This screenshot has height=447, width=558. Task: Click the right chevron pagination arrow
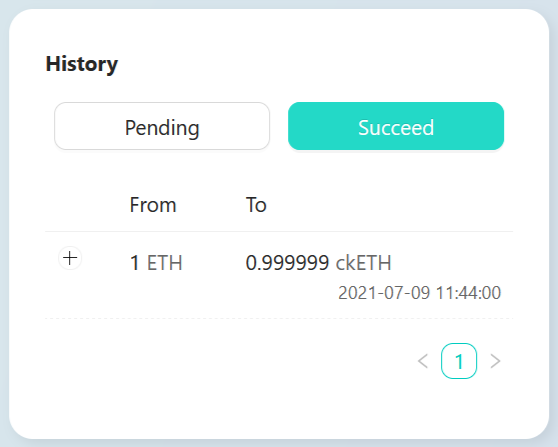pyautogui.click(x=495, y=361)
